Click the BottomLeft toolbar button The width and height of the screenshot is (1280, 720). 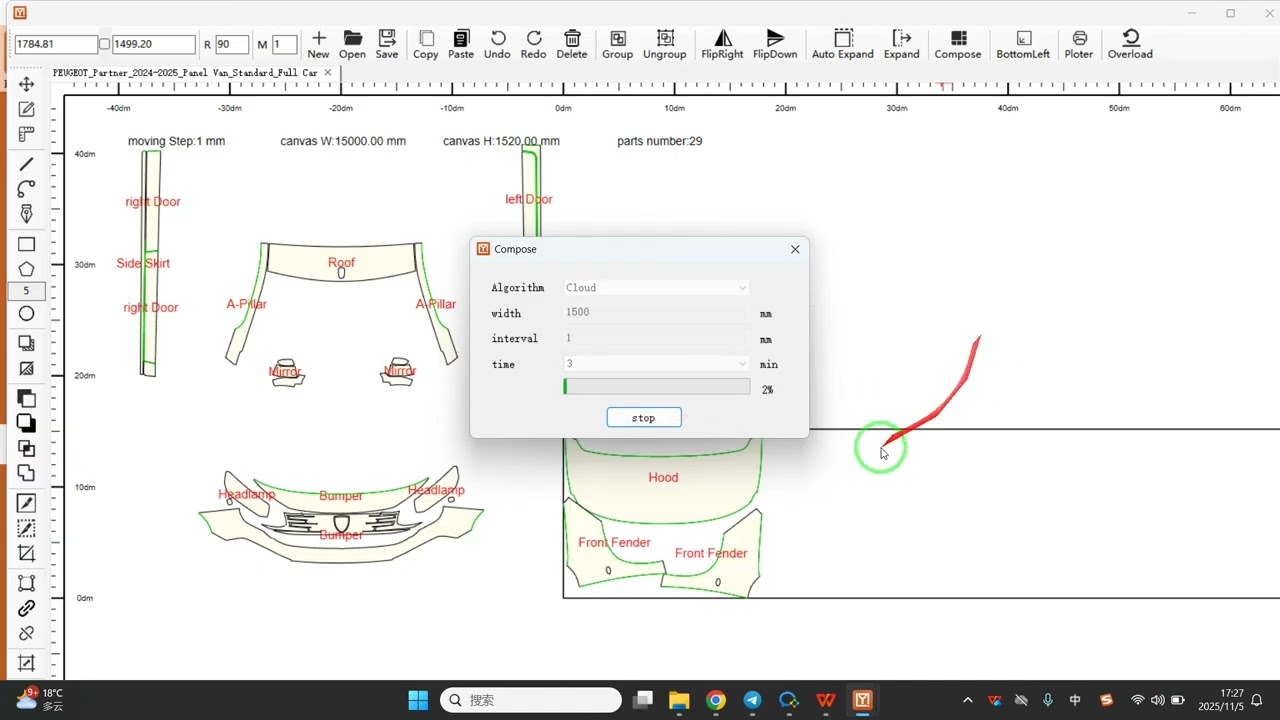1023,45
